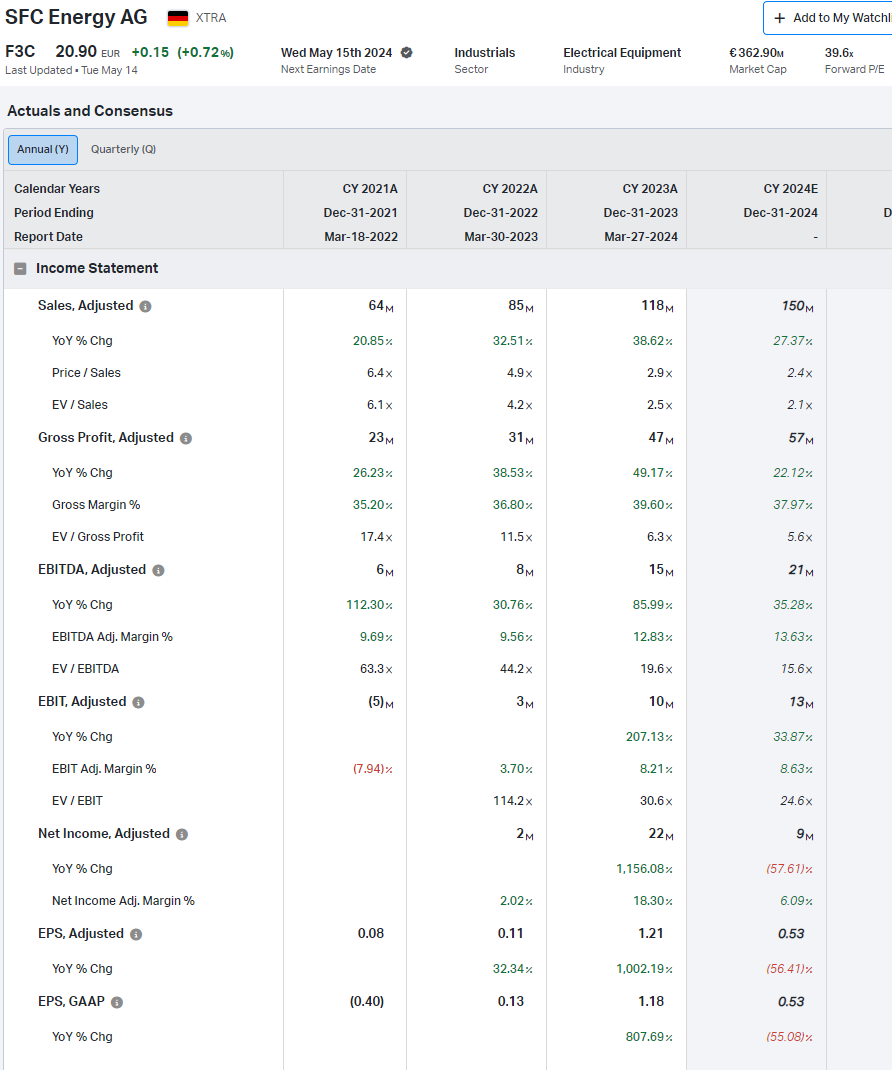Click the EV / EBIT row label
892x1070 pixels.
click(x=77, y=801)
